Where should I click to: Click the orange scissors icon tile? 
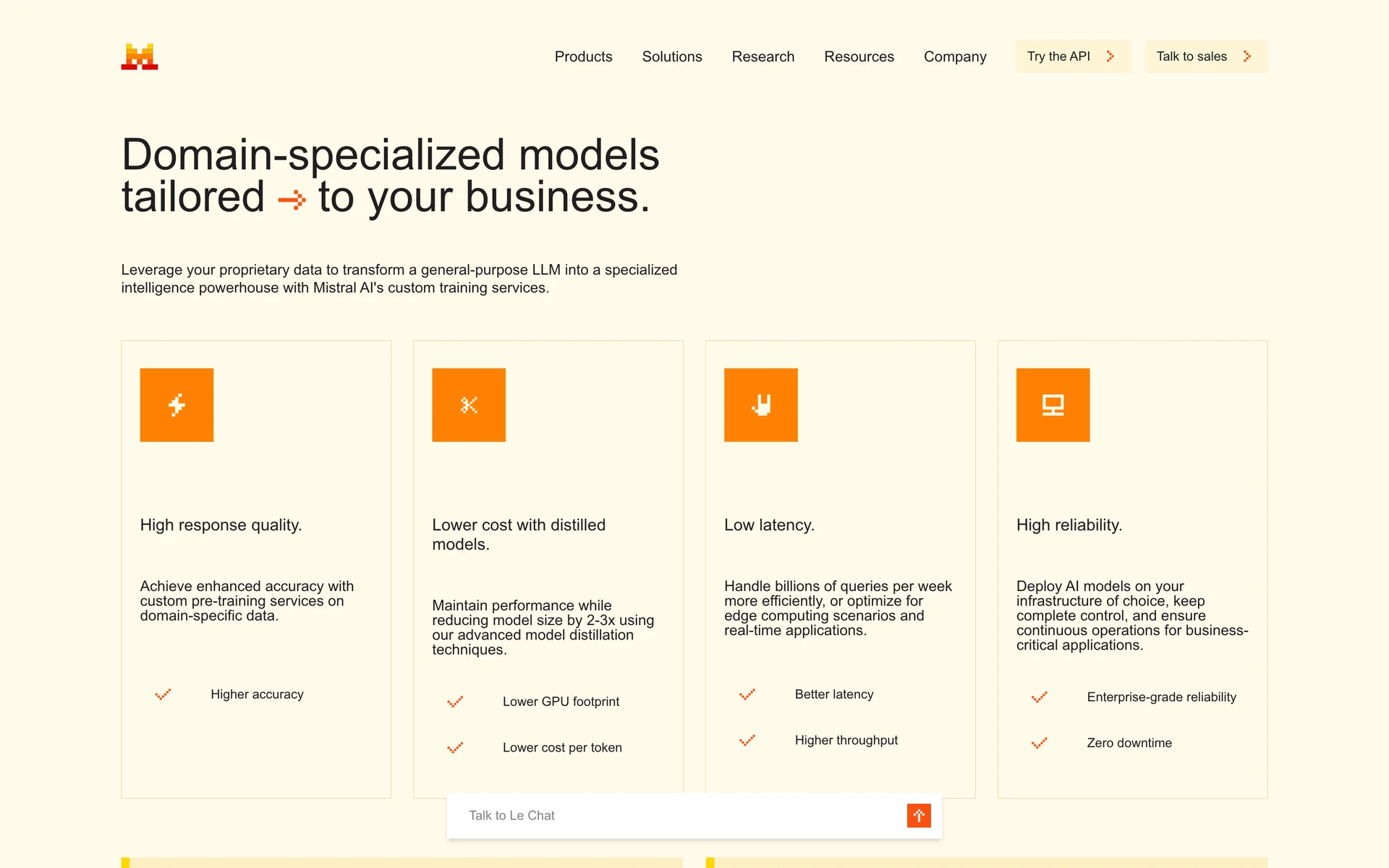[x=469, y=405]
